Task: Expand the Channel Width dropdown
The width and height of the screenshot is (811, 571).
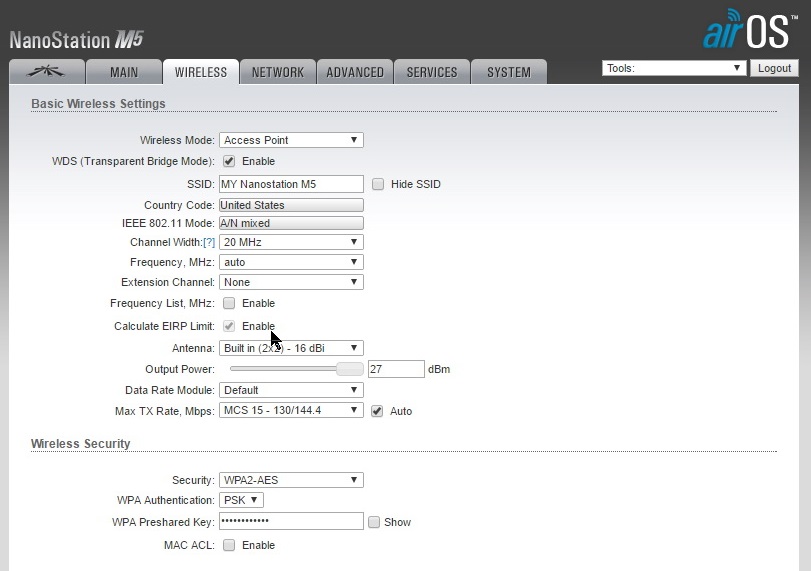Action: tap(291, 242)
